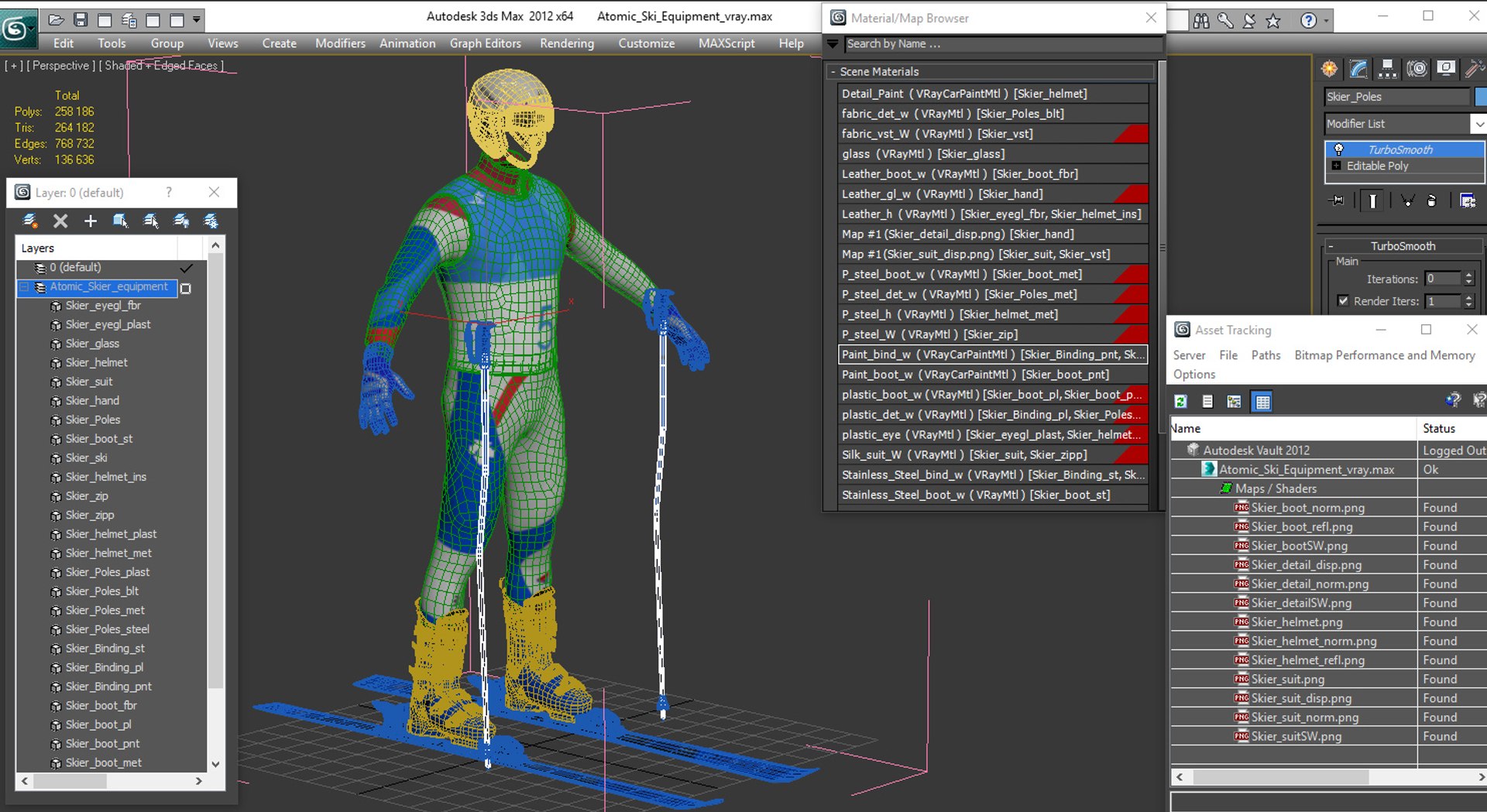Collapse the Scene Materials group
Viewport: 1487px width, 812px height.
(x=833, y=72)
